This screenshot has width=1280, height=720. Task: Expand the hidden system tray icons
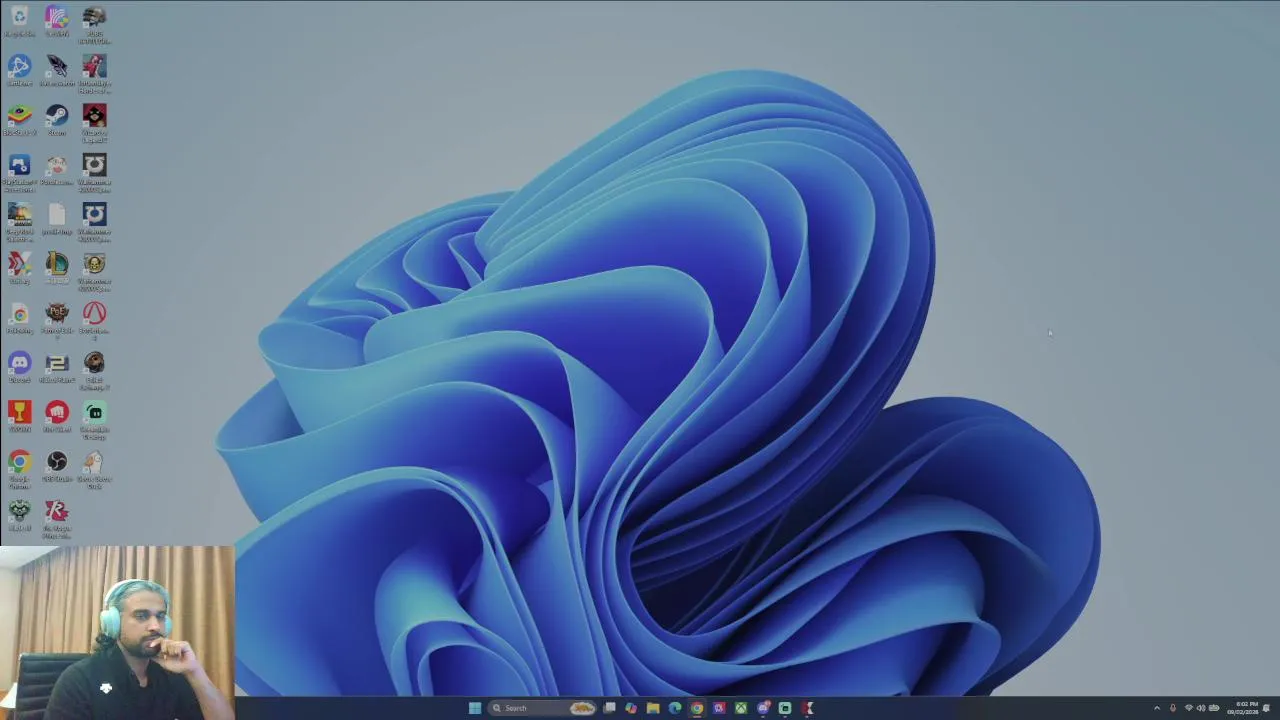pos(1157,708)
